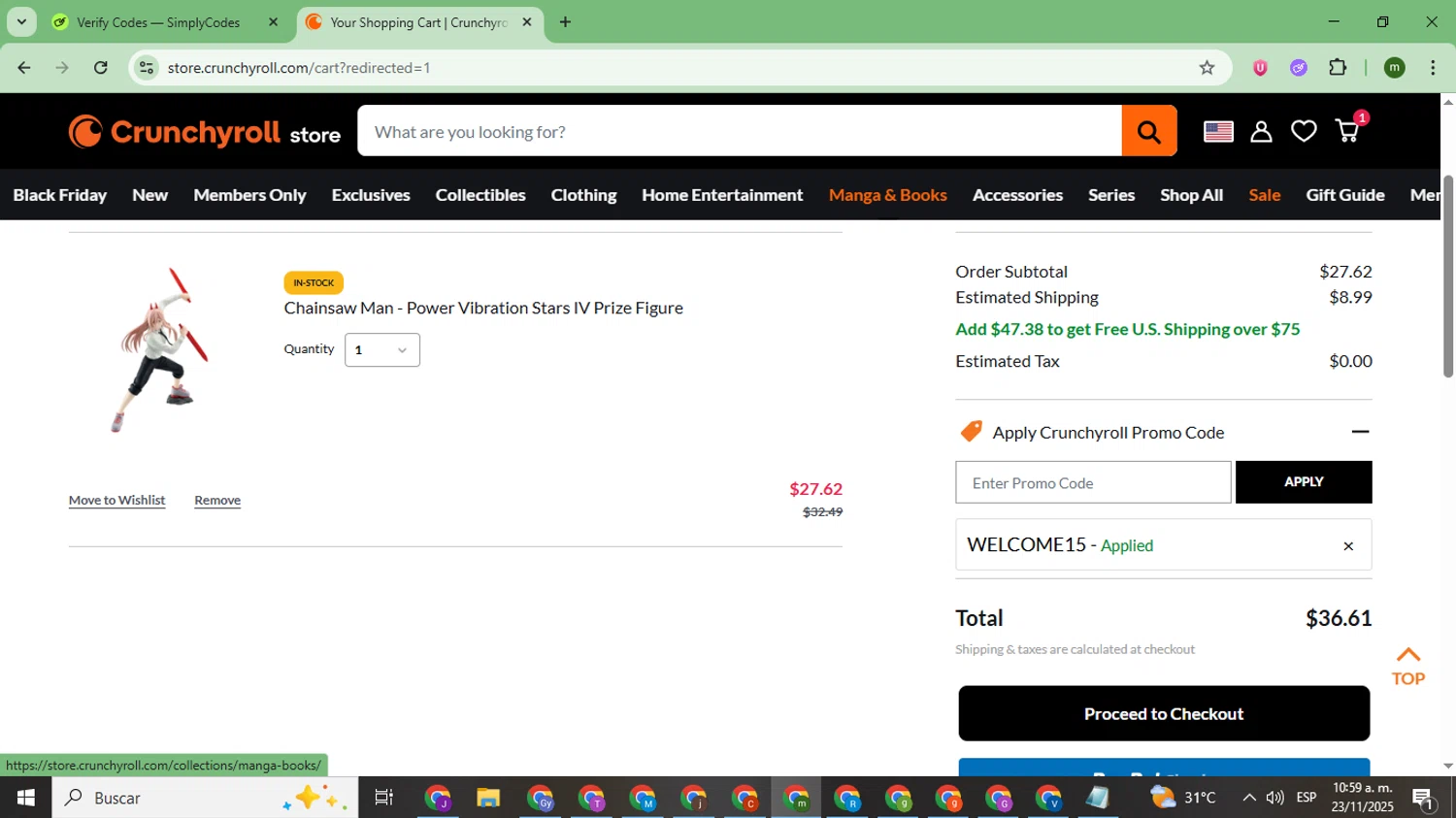Open the Series menu

pyautogui.click(x=1111, y=195)
